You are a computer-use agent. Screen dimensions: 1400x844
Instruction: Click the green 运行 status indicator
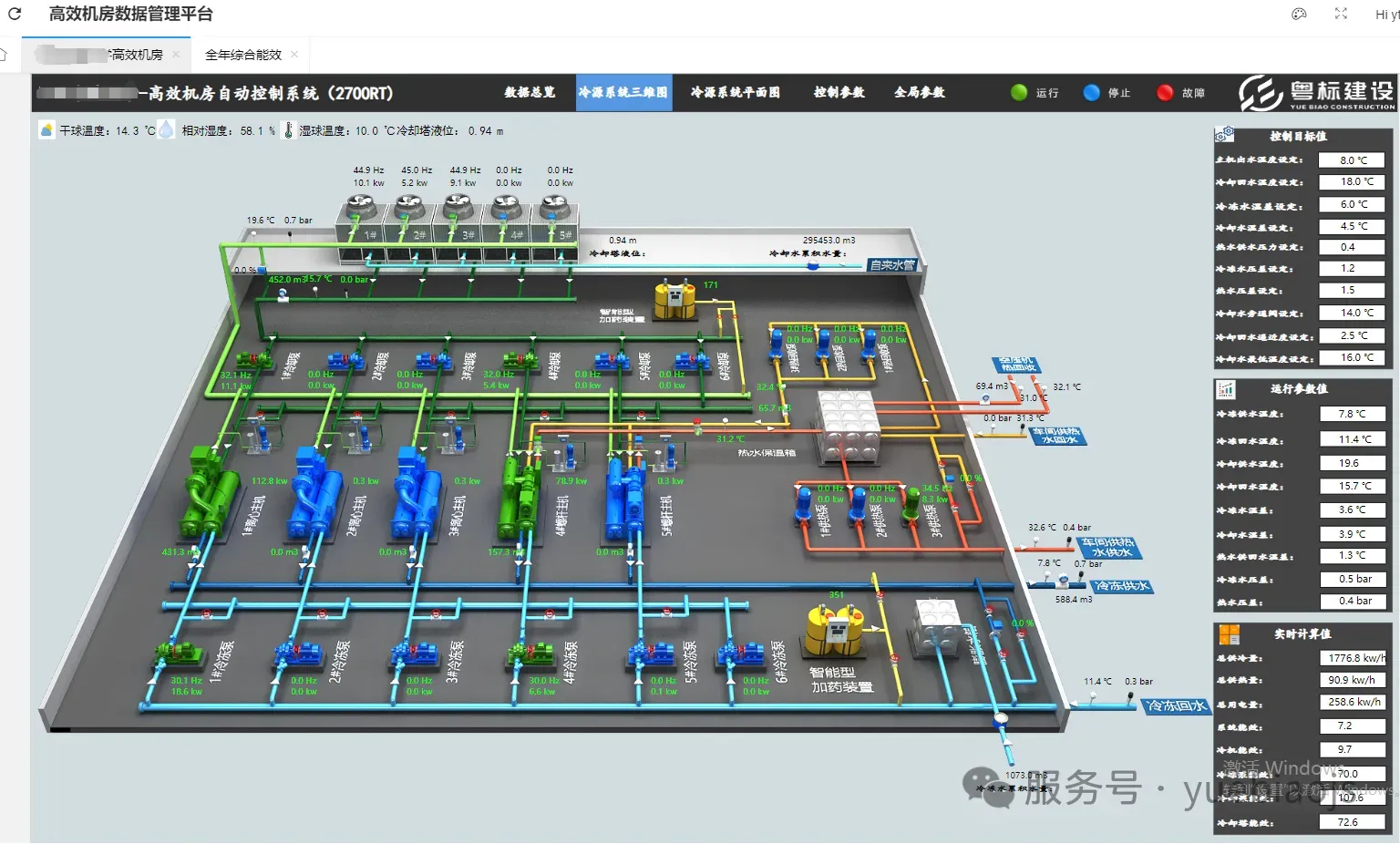[1019, 93]
